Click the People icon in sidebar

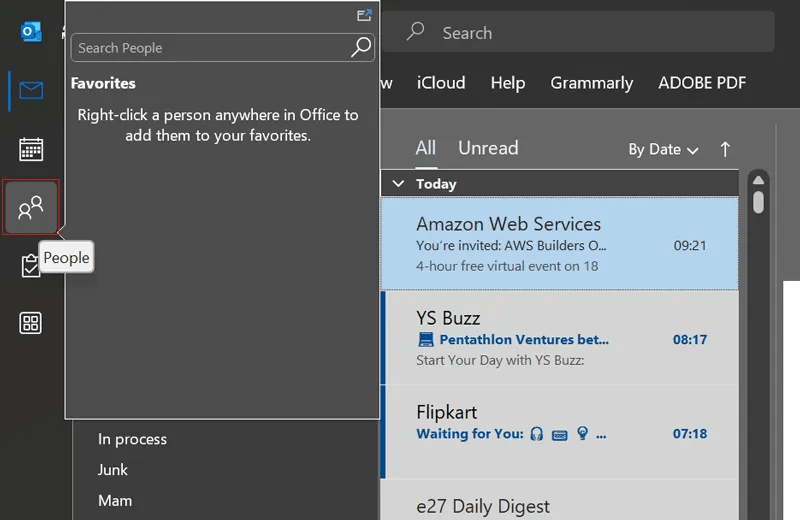tap(31, 208)
